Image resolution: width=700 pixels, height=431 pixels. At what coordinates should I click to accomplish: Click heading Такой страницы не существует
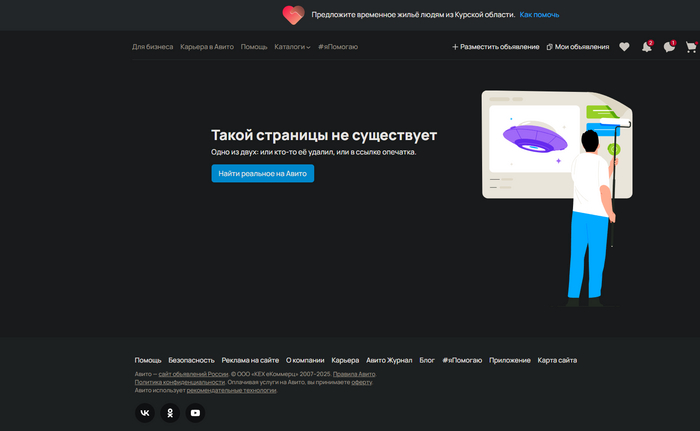tap(324, 135)
